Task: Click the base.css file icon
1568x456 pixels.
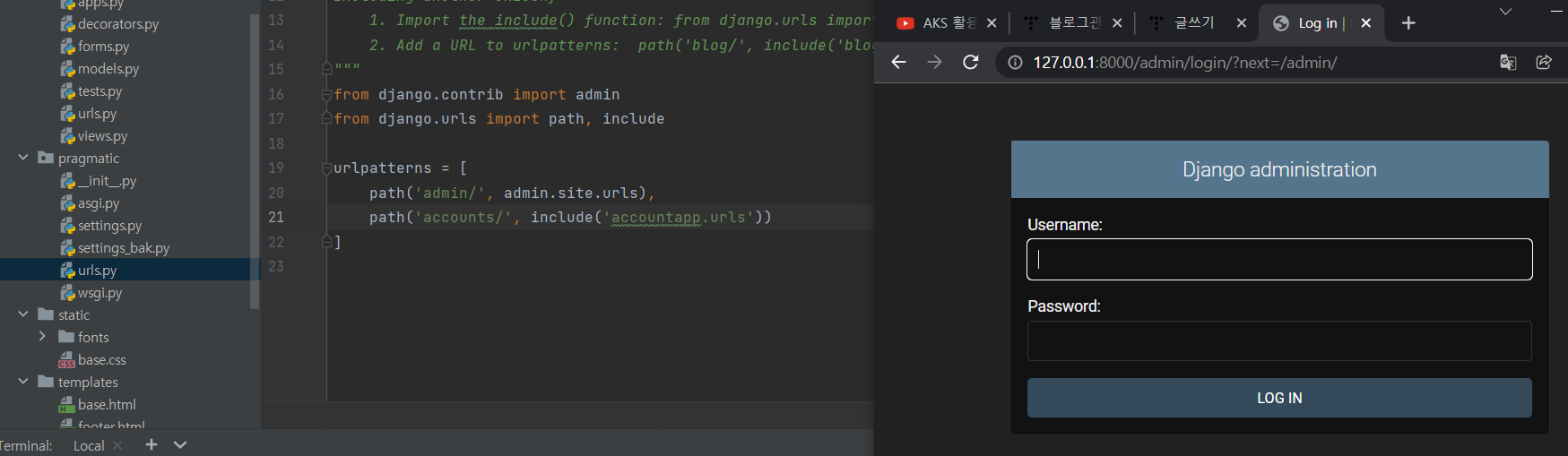Action: [x=66, y=360]
